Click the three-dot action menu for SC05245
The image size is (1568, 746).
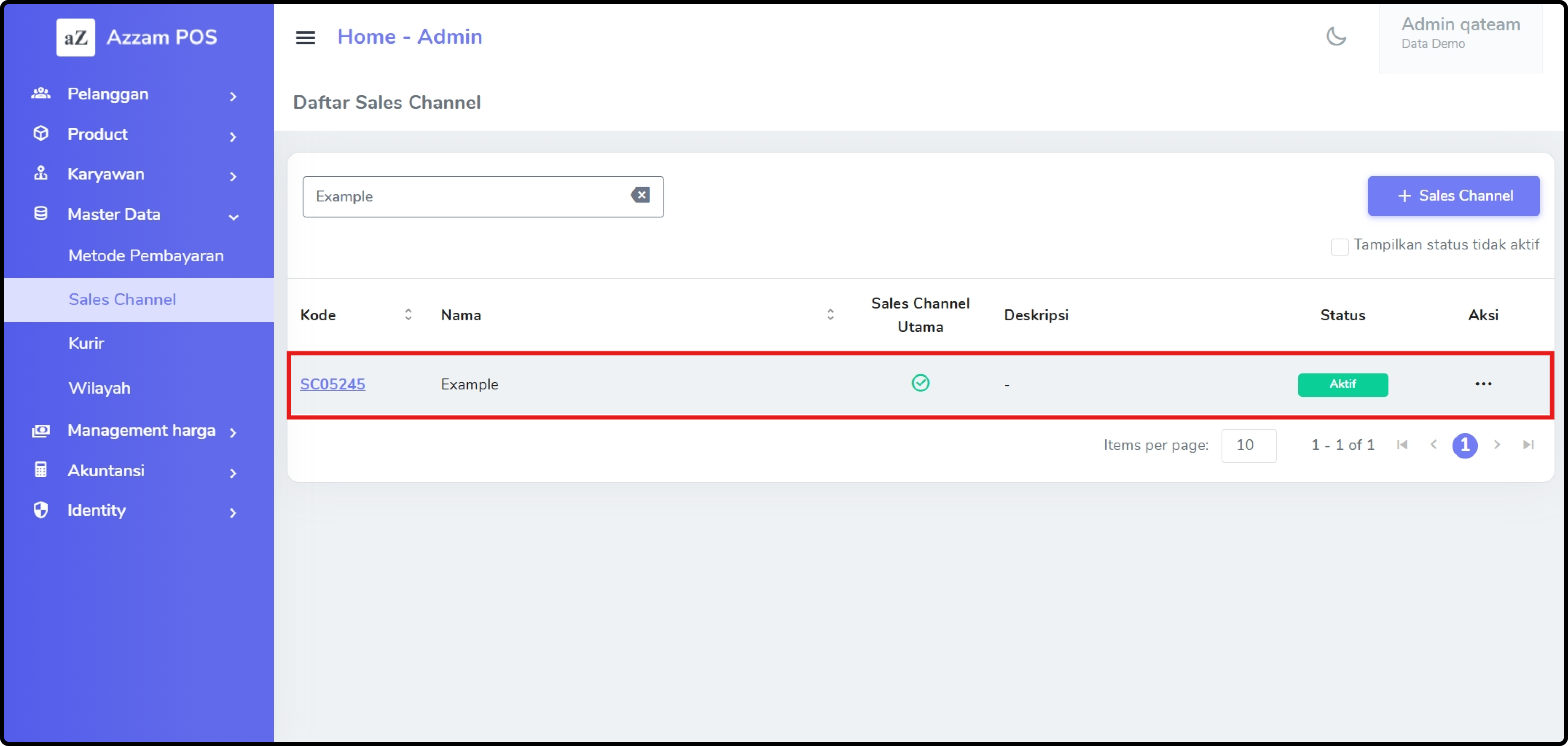[1483, 384]
